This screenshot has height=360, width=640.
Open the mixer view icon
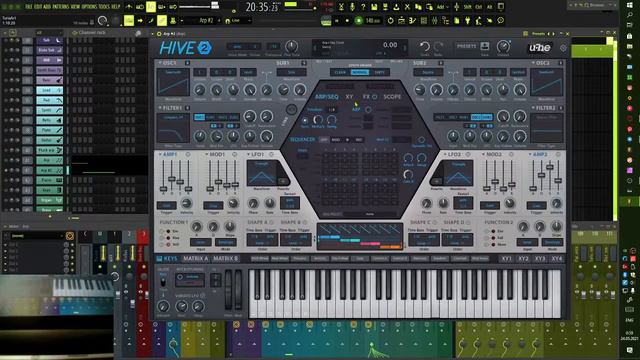435,20
